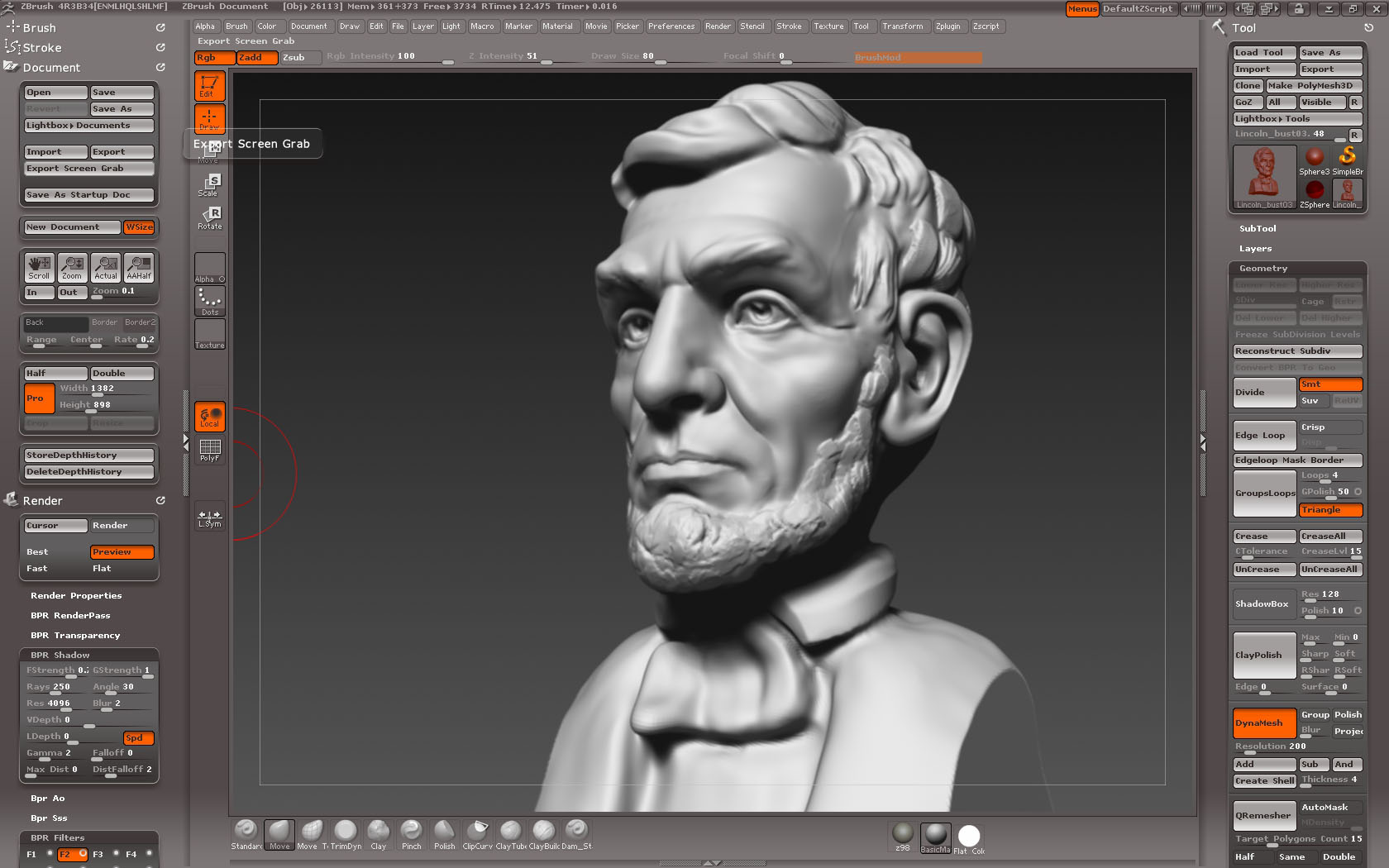This screenshot has width=1389, height=868.
Task: Open the Preferences menu
Action: pyautogui.click(x=672, y=26)
